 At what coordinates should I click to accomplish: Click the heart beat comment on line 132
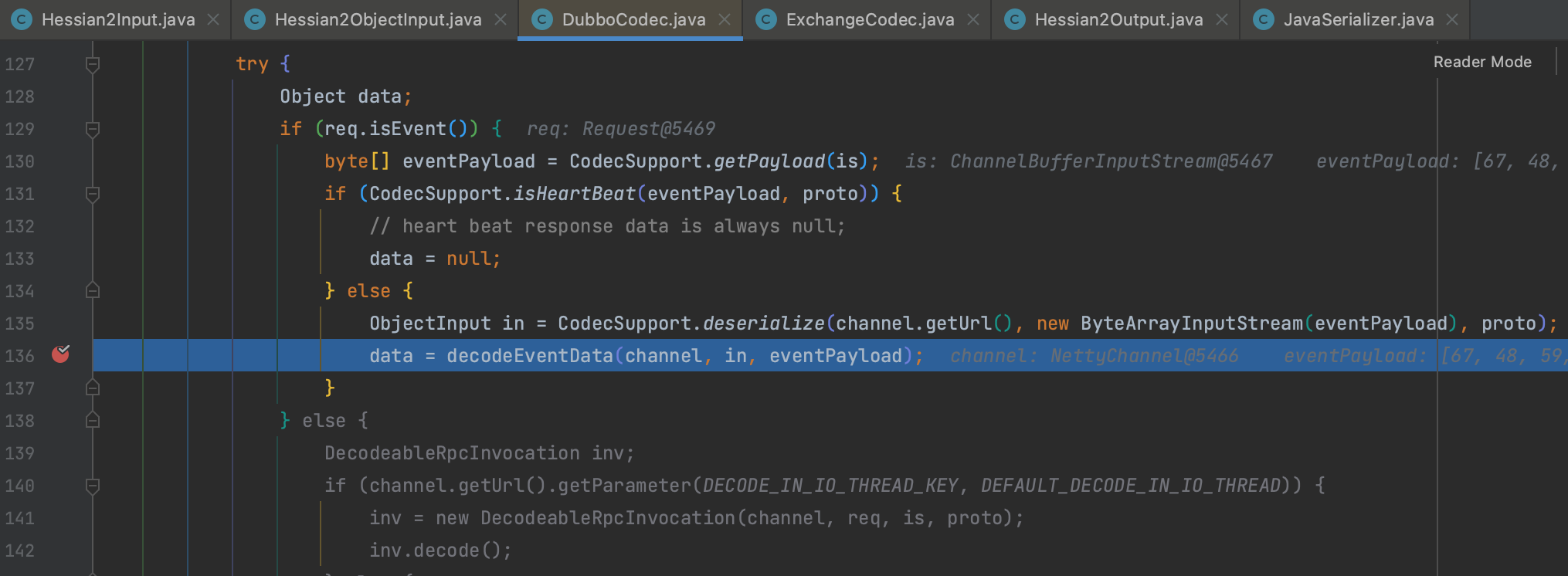[x=607, y=226]
